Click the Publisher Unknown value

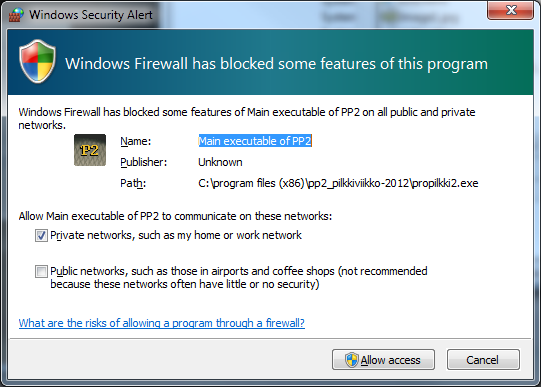pos(220,162)
